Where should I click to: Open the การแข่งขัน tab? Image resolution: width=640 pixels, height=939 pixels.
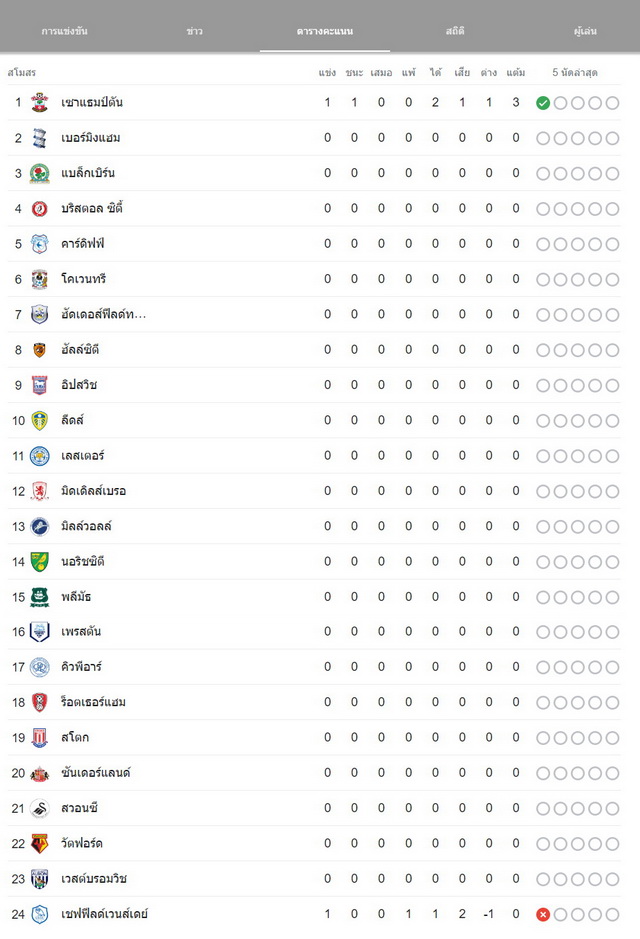pos(65,31)
